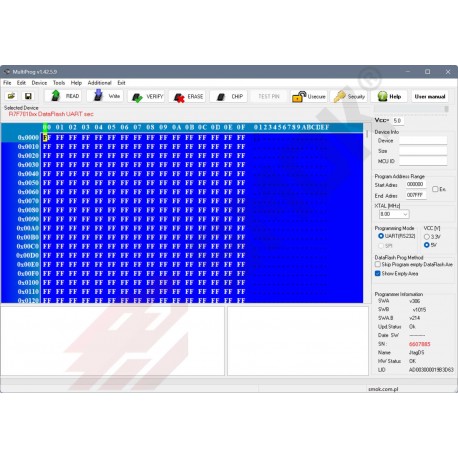Screen dimensions: 458x458
Task: Click the End Adres input field
Action: [x=416, y=195]
